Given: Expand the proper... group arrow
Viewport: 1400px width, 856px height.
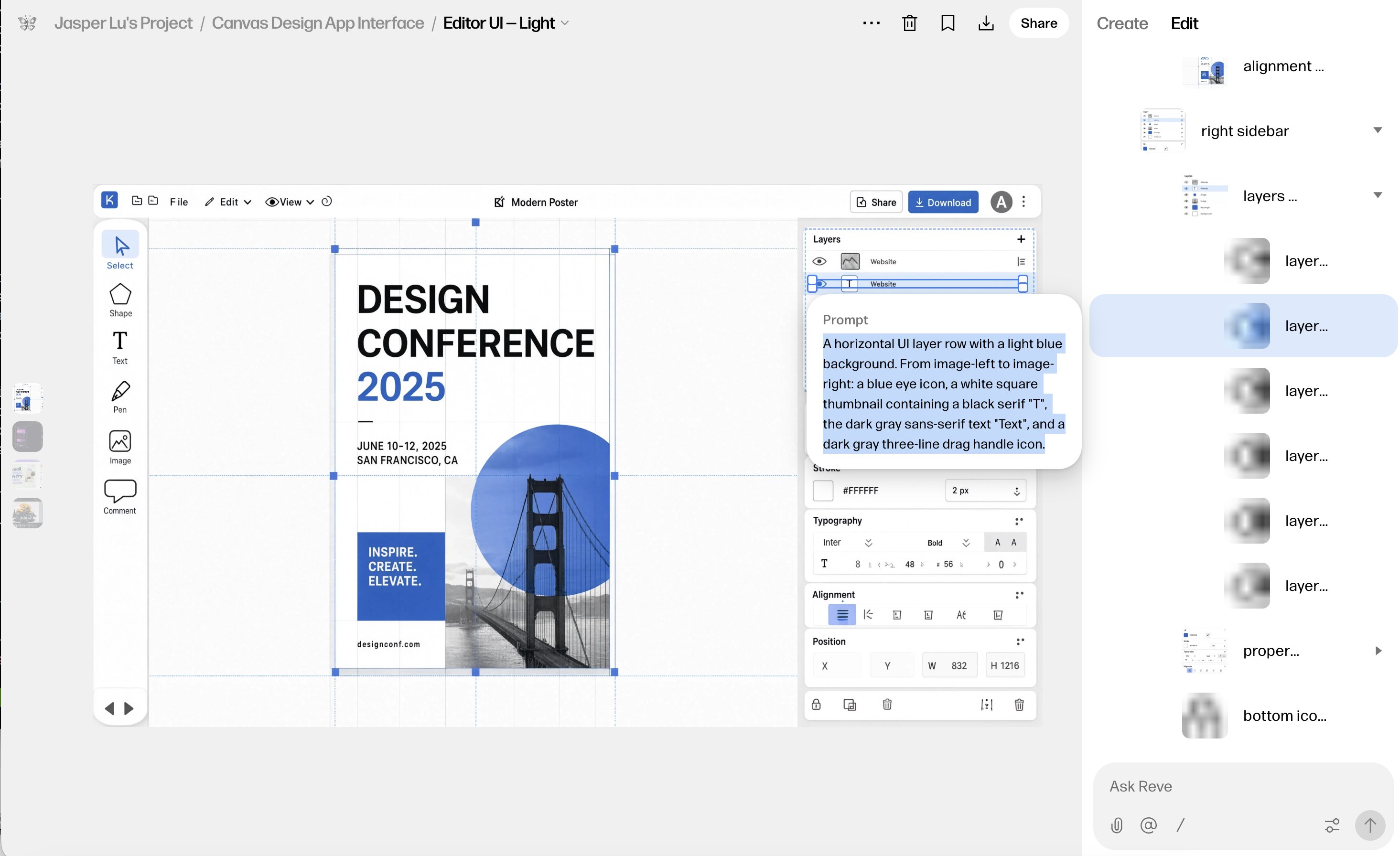Looking at the screenshot, I should click(x=1378, y=651).
